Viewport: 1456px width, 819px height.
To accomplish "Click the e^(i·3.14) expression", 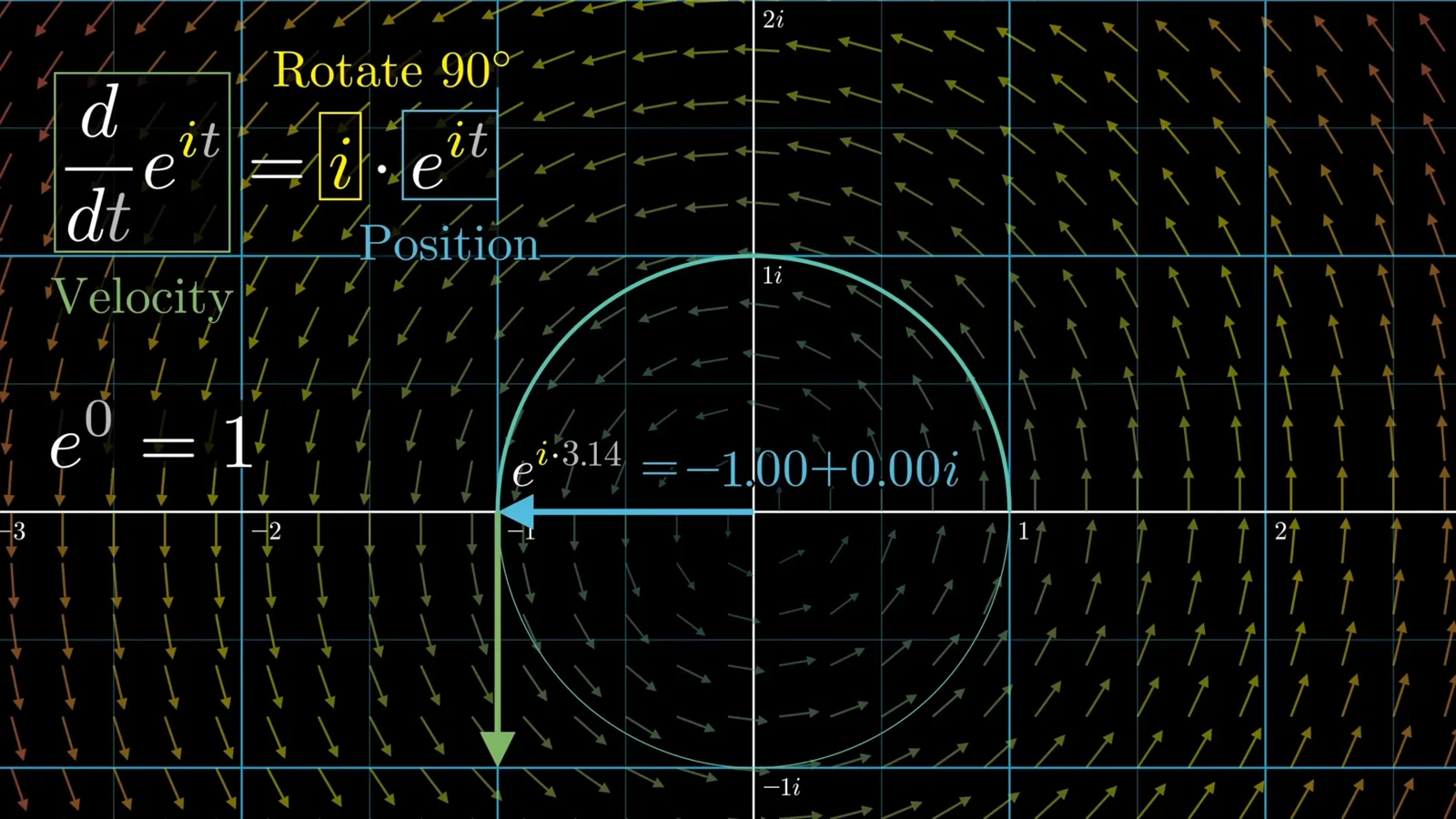I will click(567, 464).
